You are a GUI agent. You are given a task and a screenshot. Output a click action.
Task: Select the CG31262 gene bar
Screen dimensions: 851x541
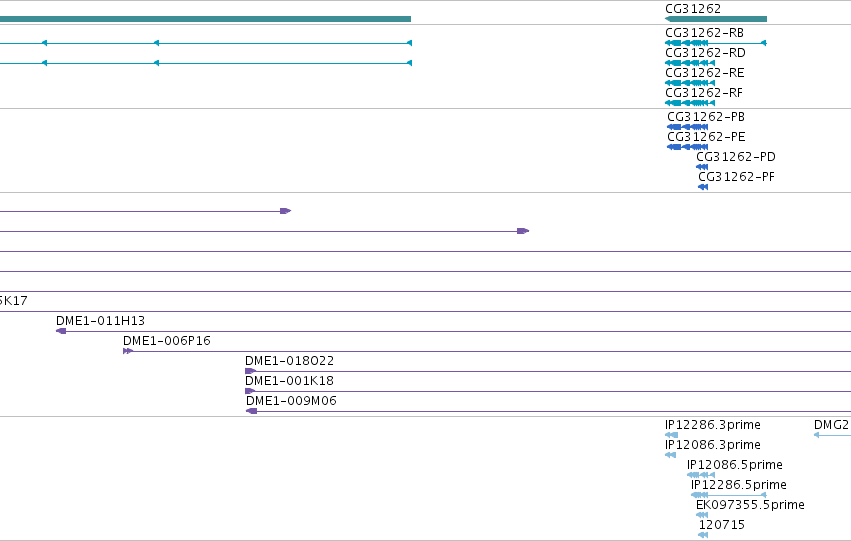click(716, 19)
